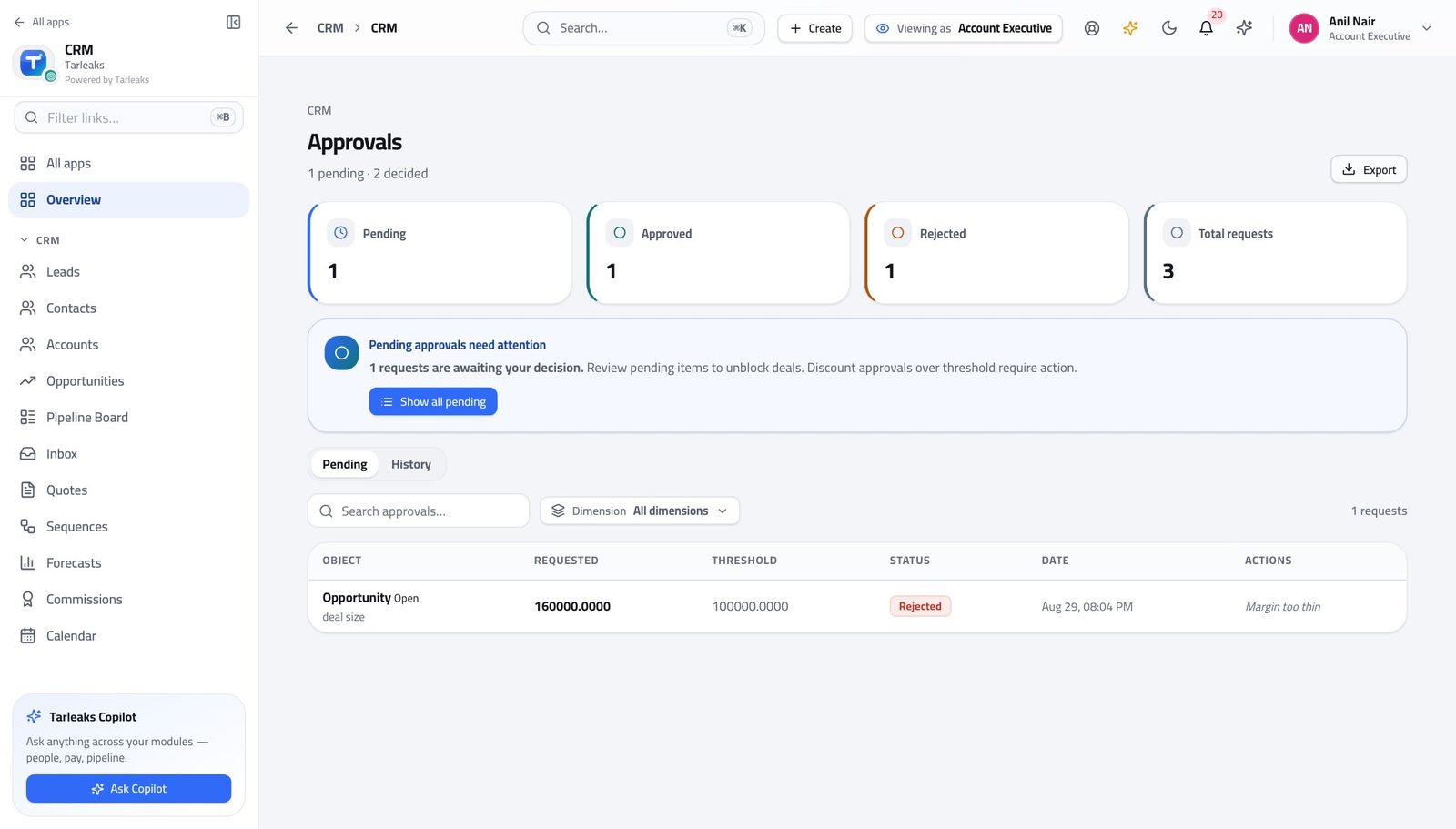This screenshot has height=829, width=1456.
Task: Open the Dimension All dimensions dropdown
Action: pos(640,511)
